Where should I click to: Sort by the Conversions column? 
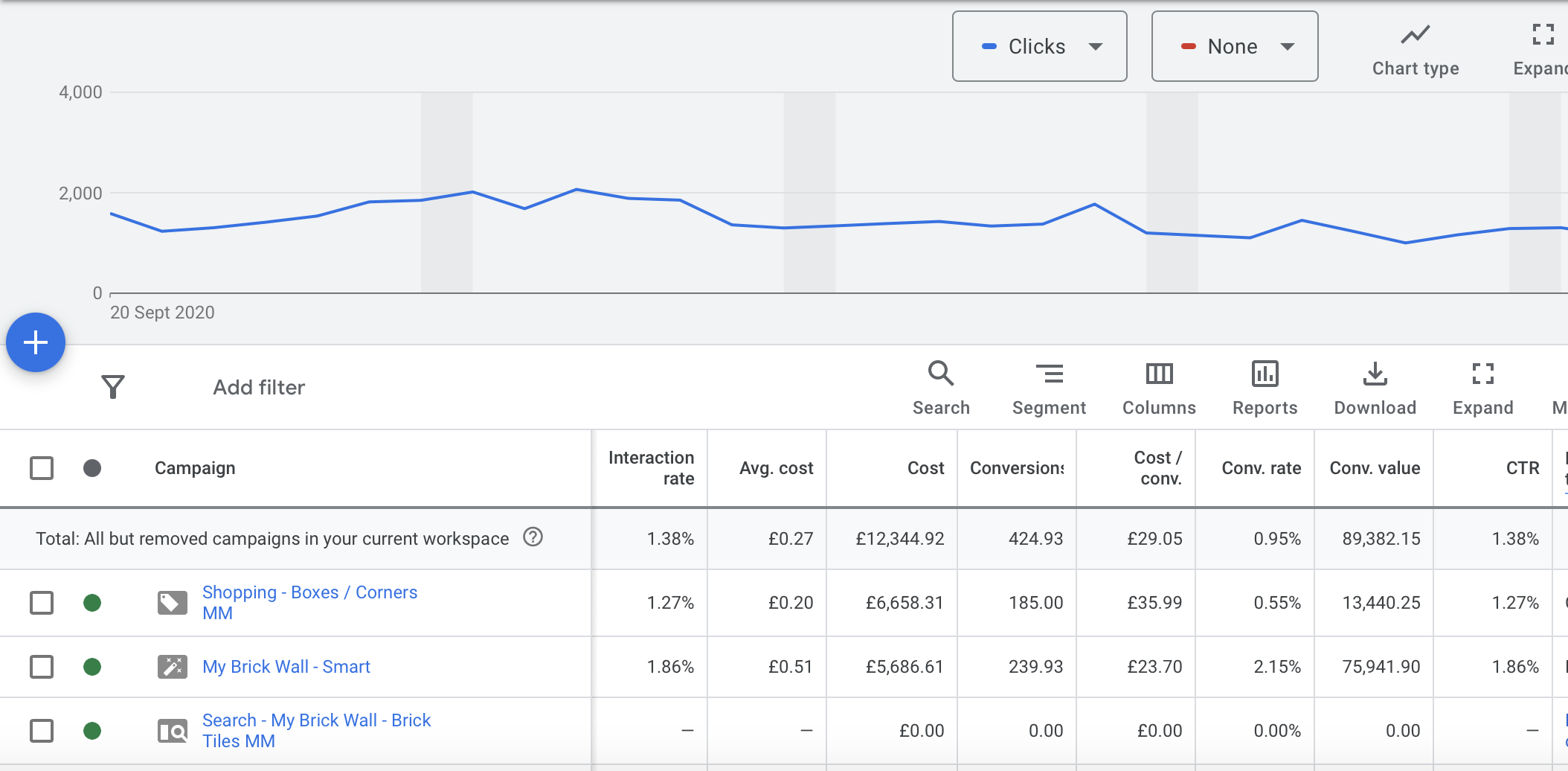1016,468
